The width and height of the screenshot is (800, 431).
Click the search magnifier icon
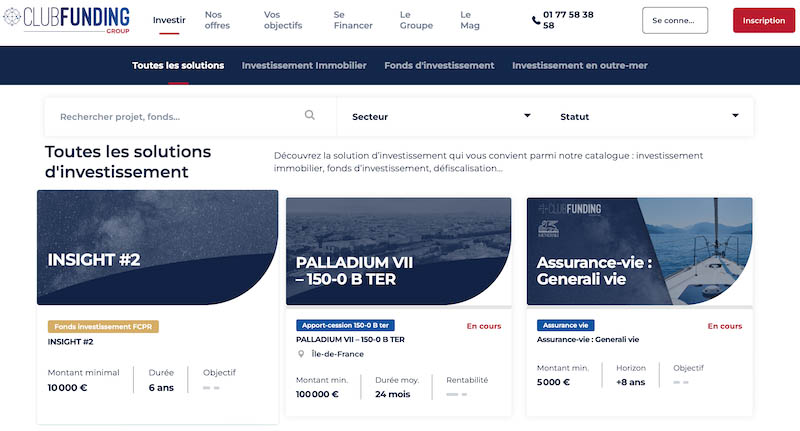(x=310, y=115)
